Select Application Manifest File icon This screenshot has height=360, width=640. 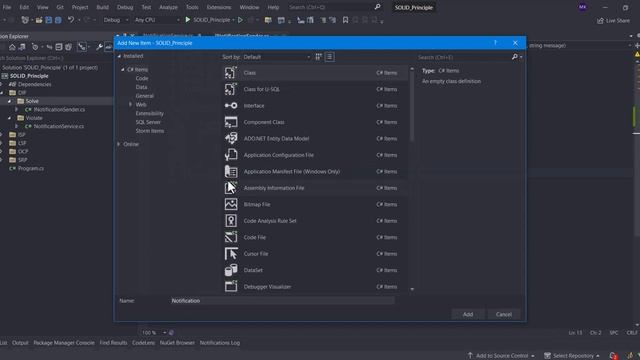(x=231, y=171)
